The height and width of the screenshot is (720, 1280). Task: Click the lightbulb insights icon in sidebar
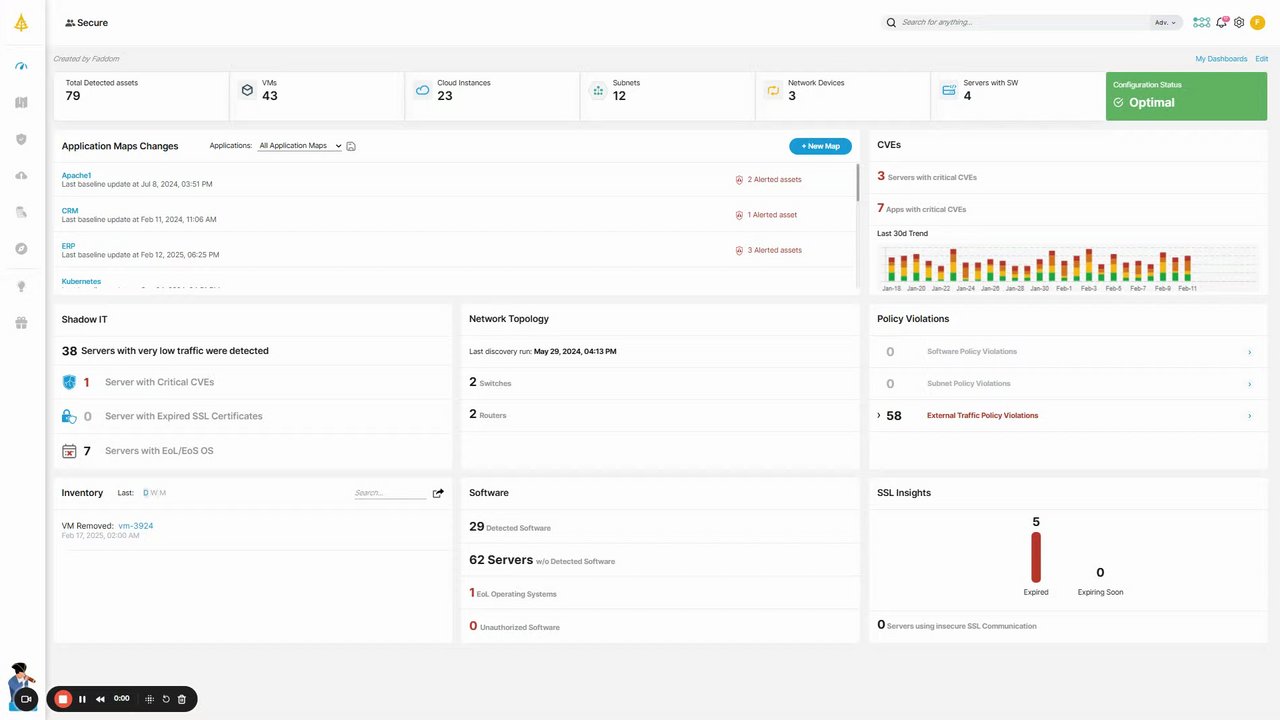coord(21,286)
